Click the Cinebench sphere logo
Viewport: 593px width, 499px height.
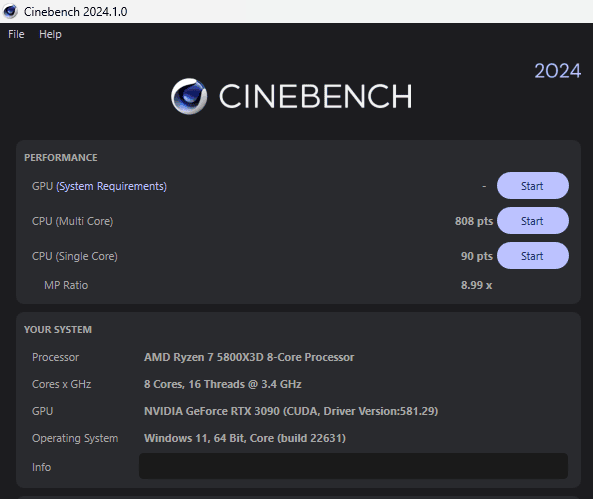click(x=189, y=96)
